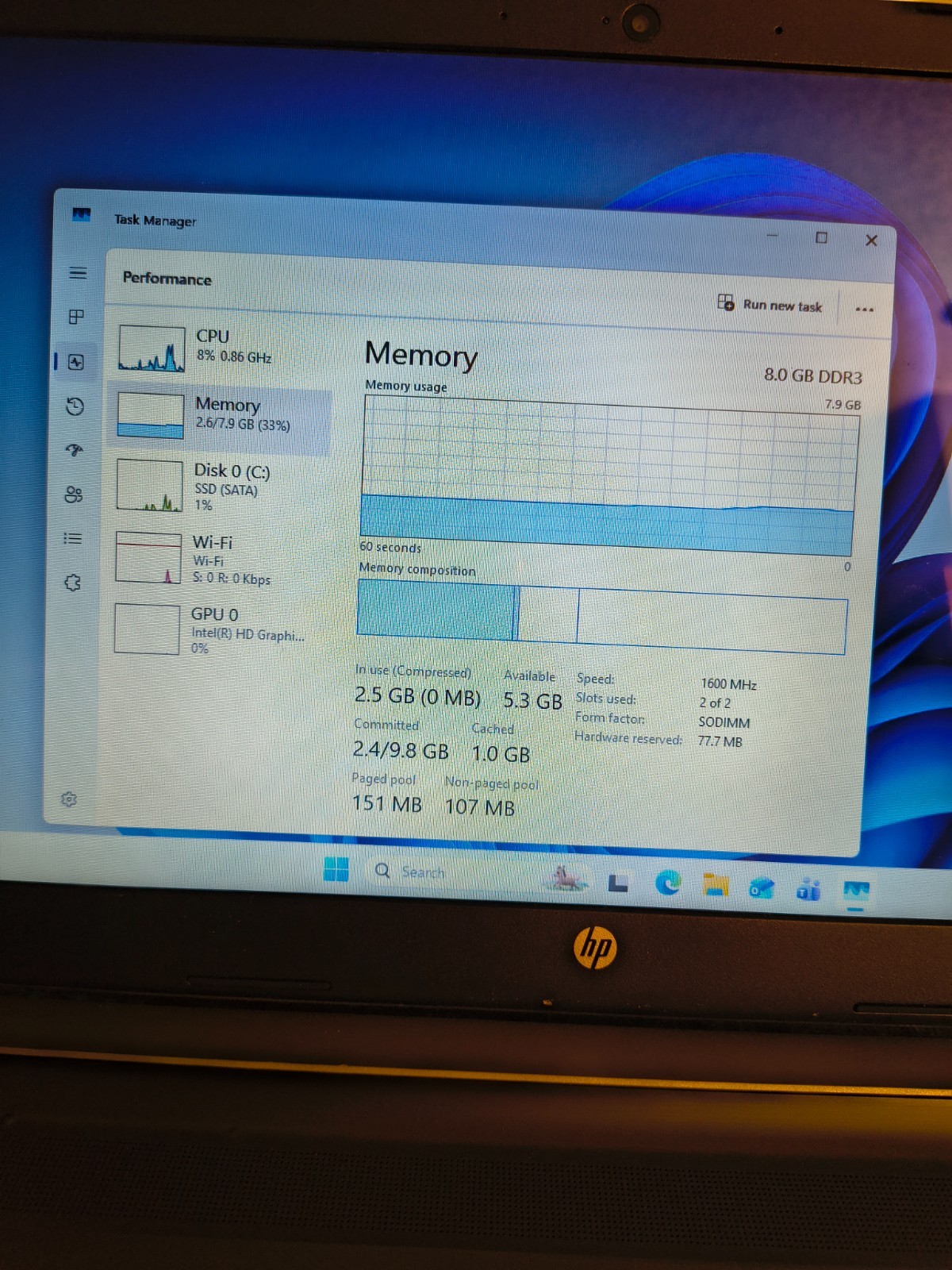
Task: Click the '2 of 2' slots used value
Action: (715, 703)
